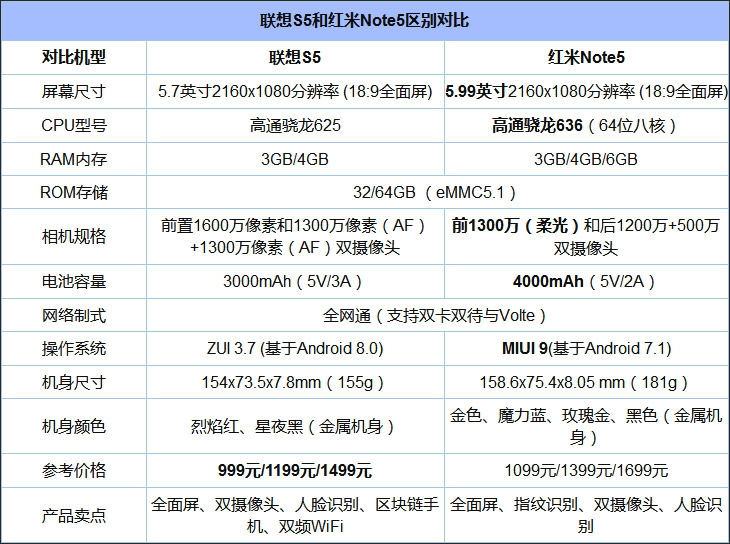
Task: Click the 前置1600万像素 camera spec cell
Action: [x=295, y=237]
